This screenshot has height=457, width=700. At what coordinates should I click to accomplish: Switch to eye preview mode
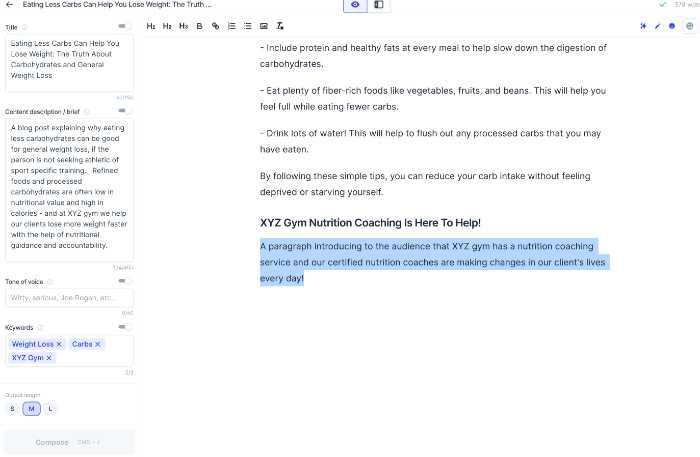click(x=355, y=5)
